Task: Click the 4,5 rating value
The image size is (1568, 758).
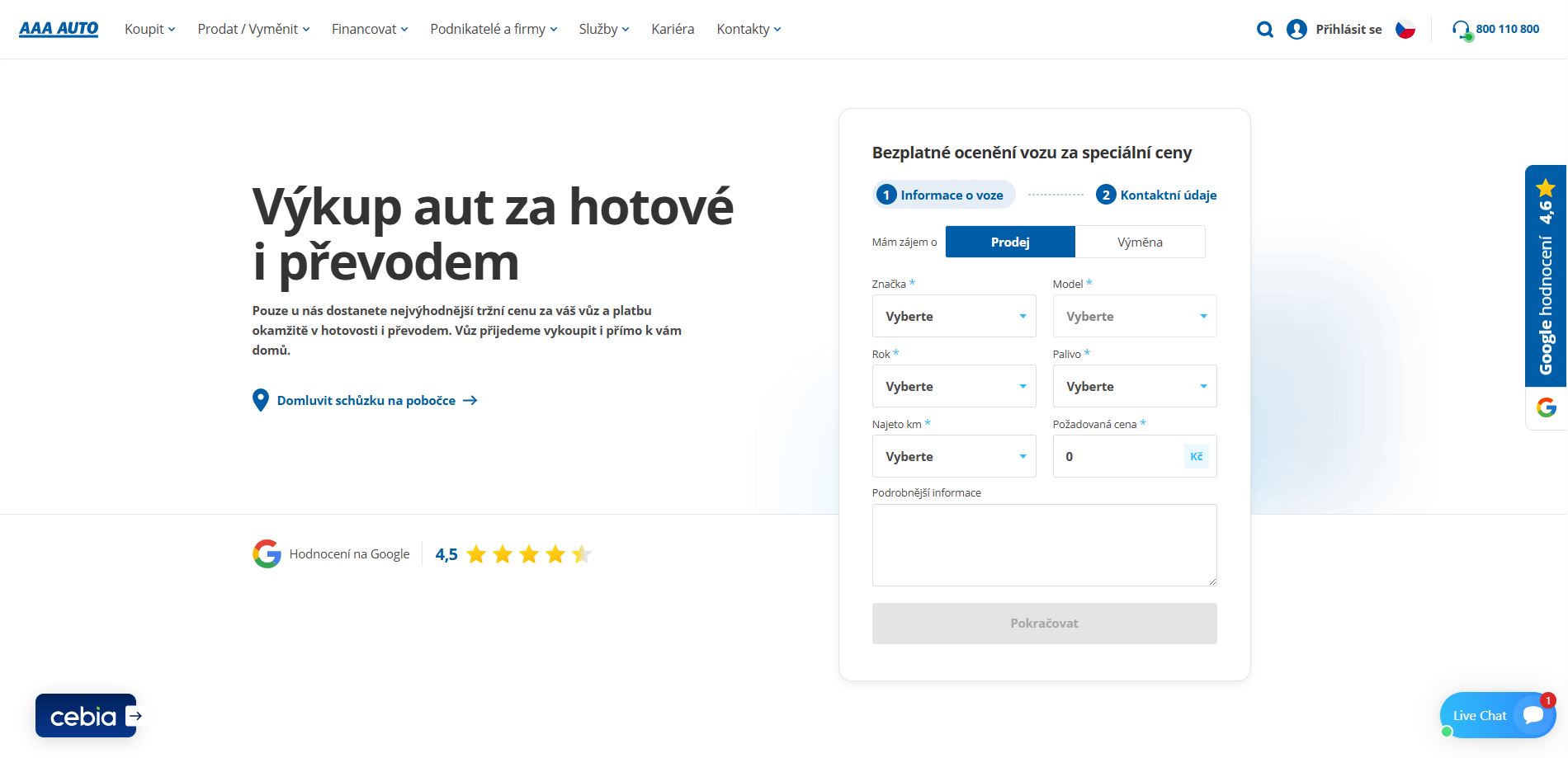Action: pyautogui.click(x=446, y=554)
